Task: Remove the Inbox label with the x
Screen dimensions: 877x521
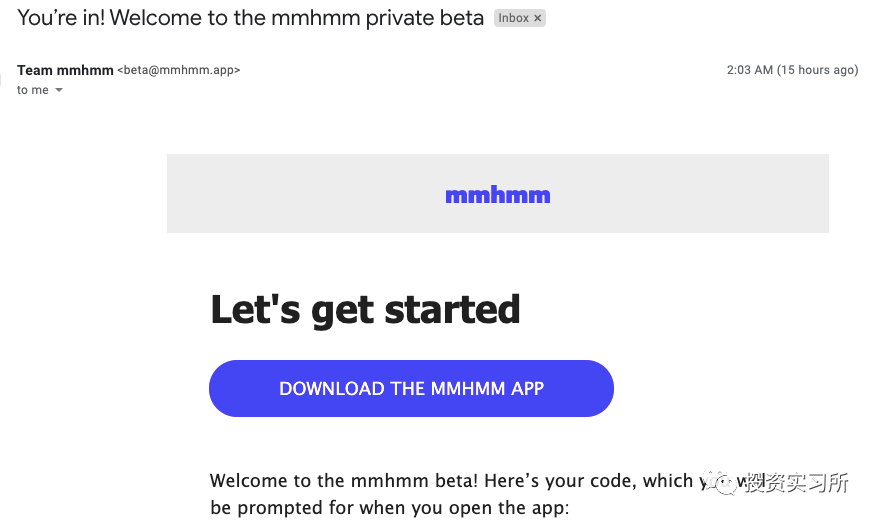Action: click(537, 18)
